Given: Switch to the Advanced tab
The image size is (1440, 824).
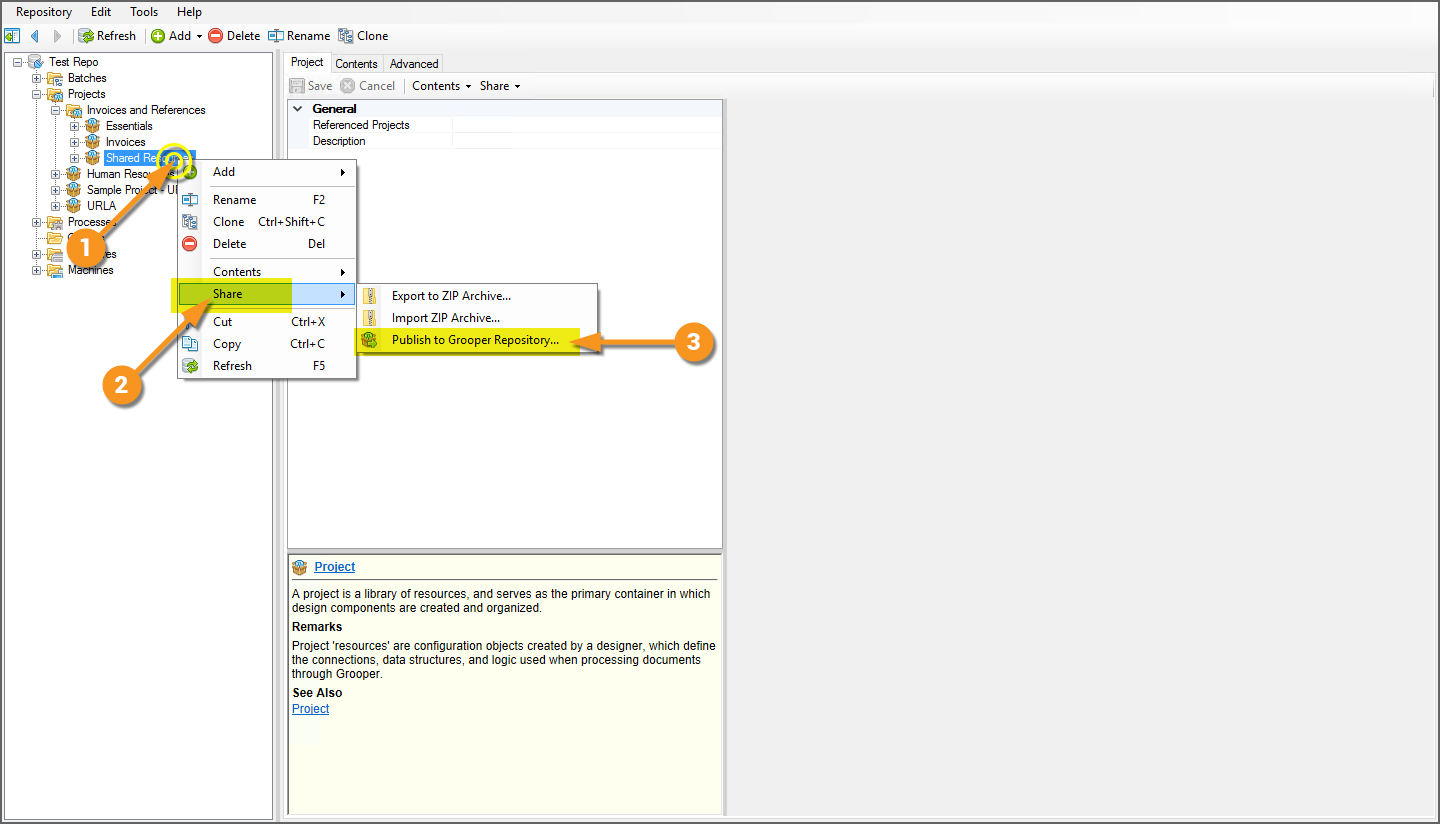Looking at the screenshot, I should 413,63.
